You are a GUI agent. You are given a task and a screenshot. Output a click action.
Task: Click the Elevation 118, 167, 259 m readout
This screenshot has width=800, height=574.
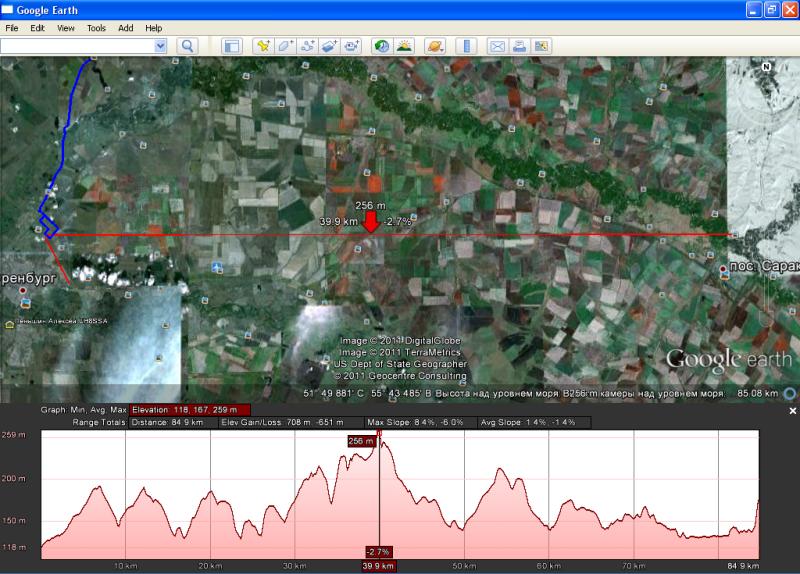pos(190,410)
